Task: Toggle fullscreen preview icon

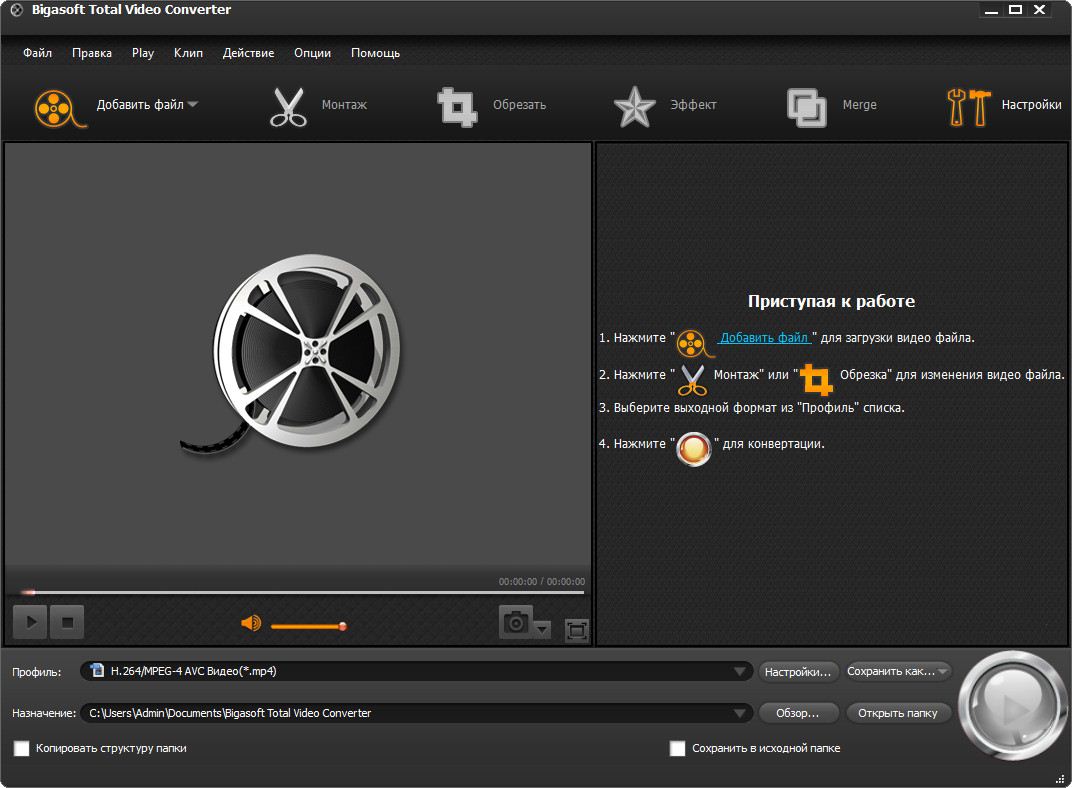Action: click(576, 630)
